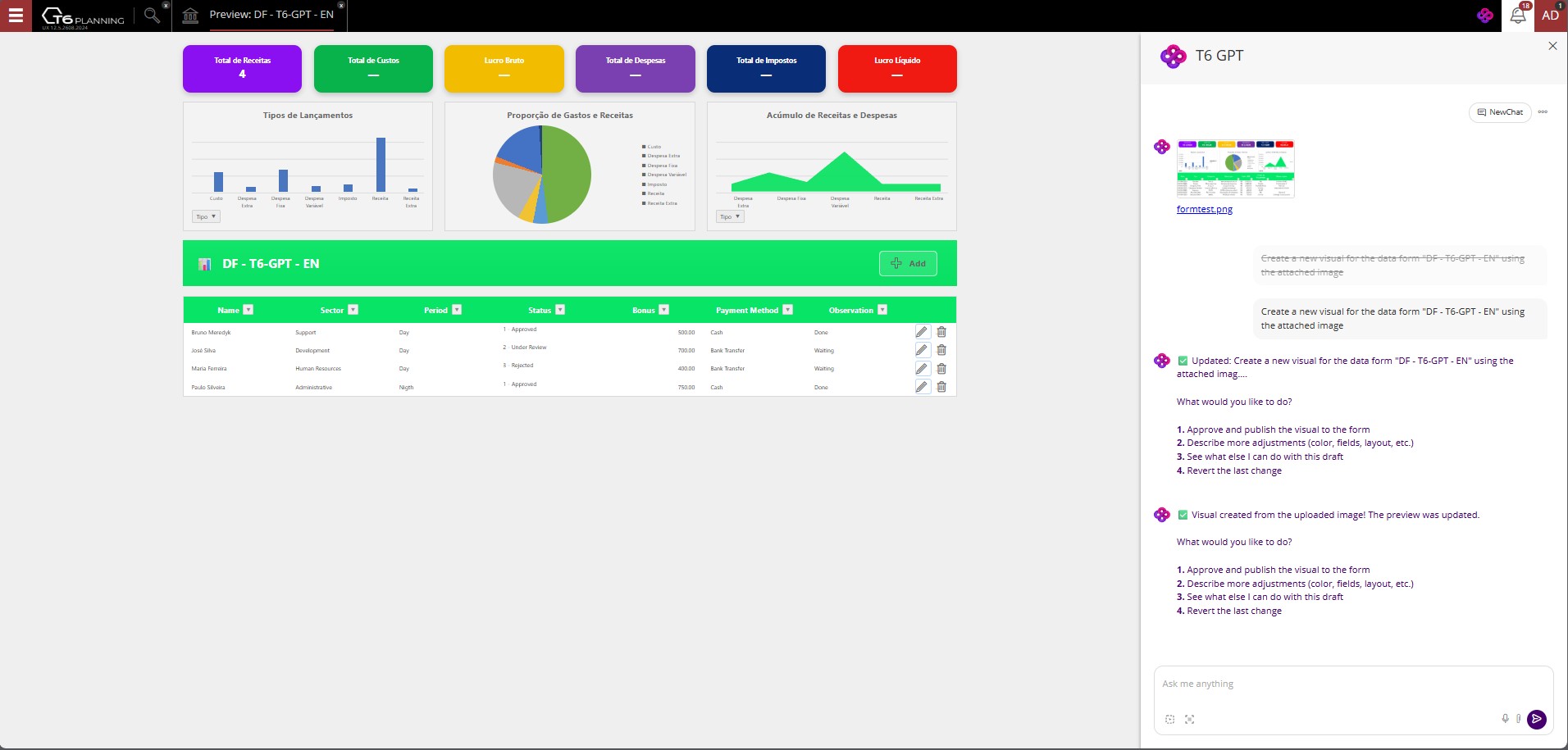Screen dimensions: 1568x750
Task: Click the paperclip attach file icon
Action: click(1519, 719)
